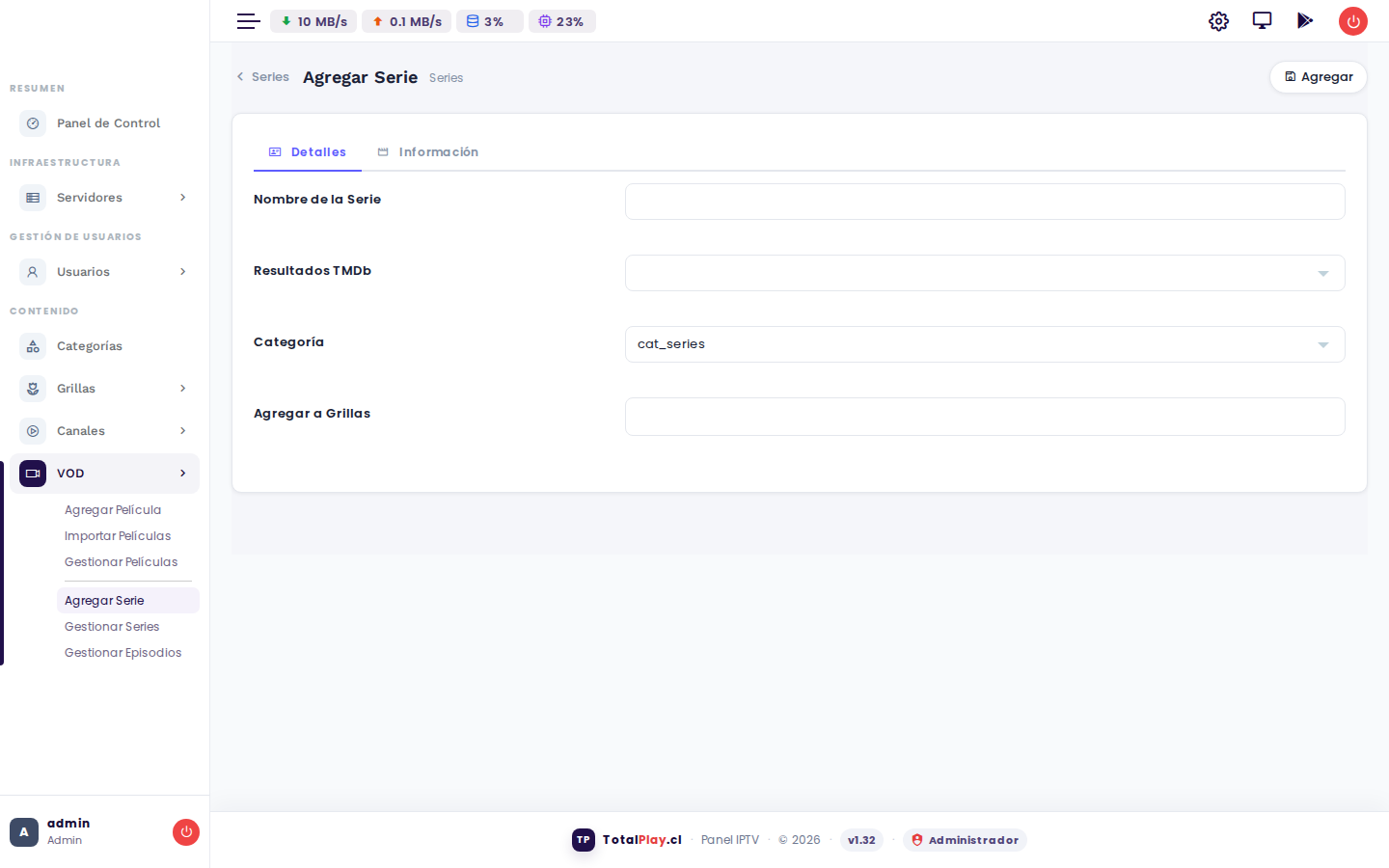Click the Canales play-circle icon
Image resolution: width=1389 pixels, height=868 pixels.
[33, 431]
